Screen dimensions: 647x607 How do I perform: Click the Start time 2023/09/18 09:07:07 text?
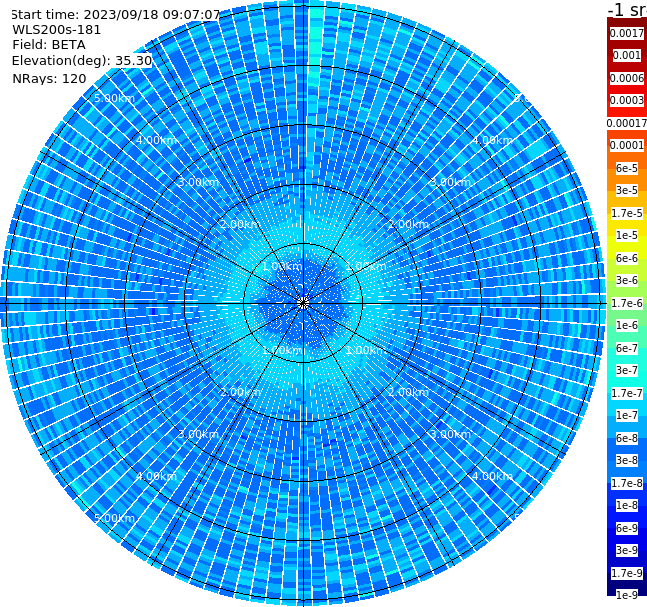pos(116,14)
